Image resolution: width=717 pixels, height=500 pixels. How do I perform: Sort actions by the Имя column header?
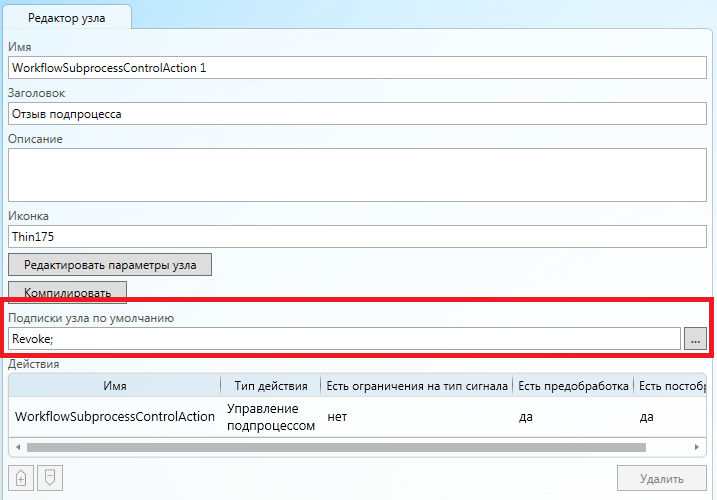point(114,386)
